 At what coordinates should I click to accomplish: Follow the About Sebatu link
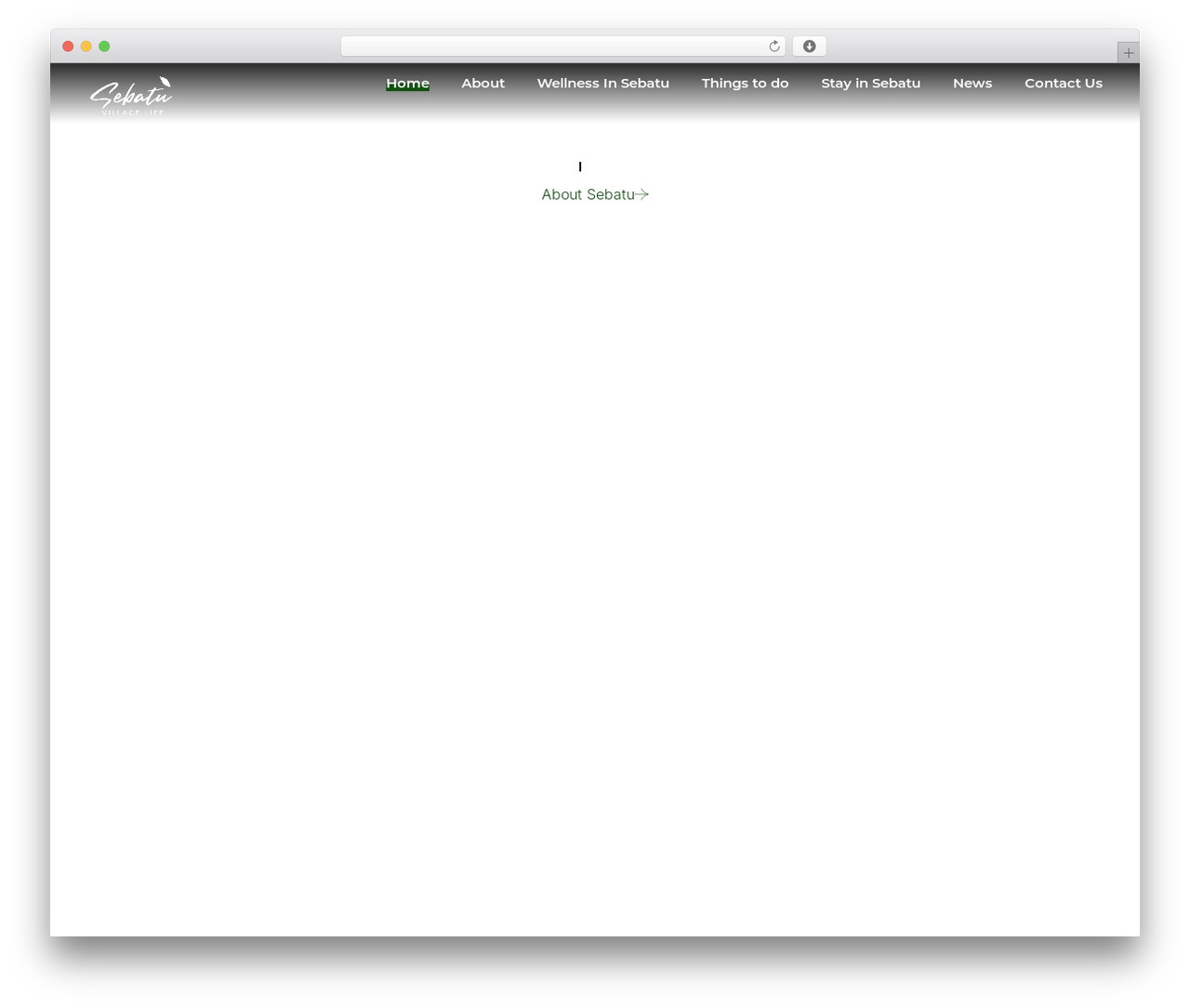[x=595, y=194]
